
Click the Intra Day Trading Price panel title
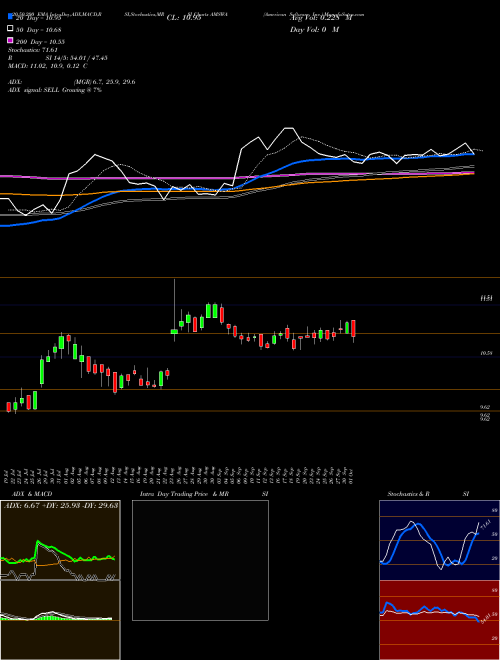click(x=184, y=494)
